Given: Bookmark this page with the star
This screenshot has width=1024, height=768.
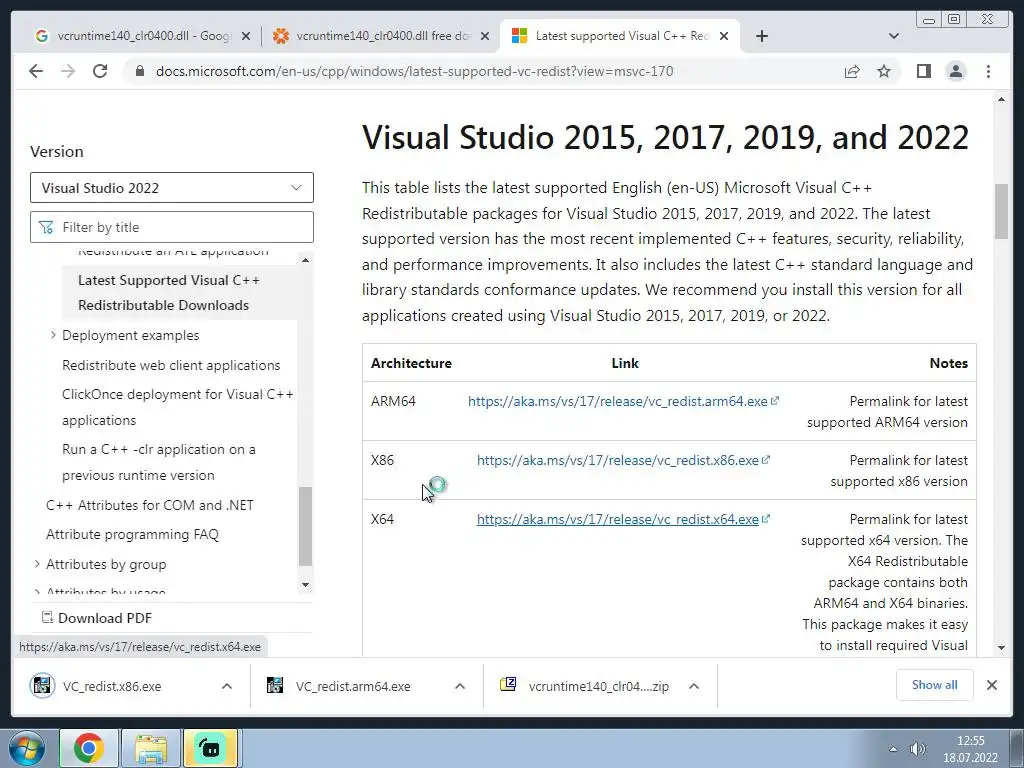Looking at the screenshot, I should tap(884, 71).
